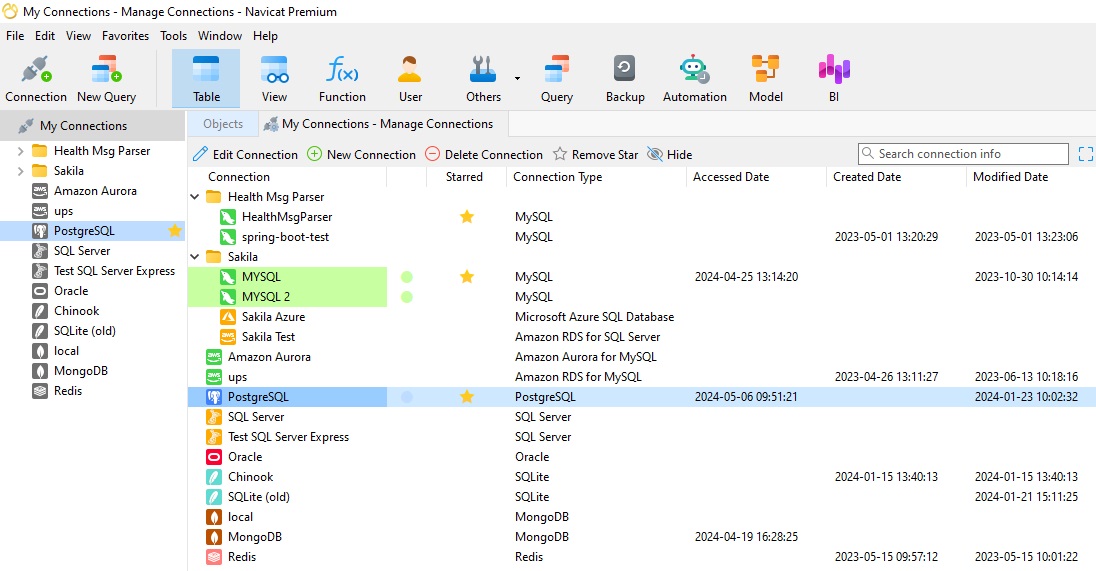The image size is (1096, 571).
Task: Click the star beside PostgreSQL in sidebar
Action: (175, 231)
